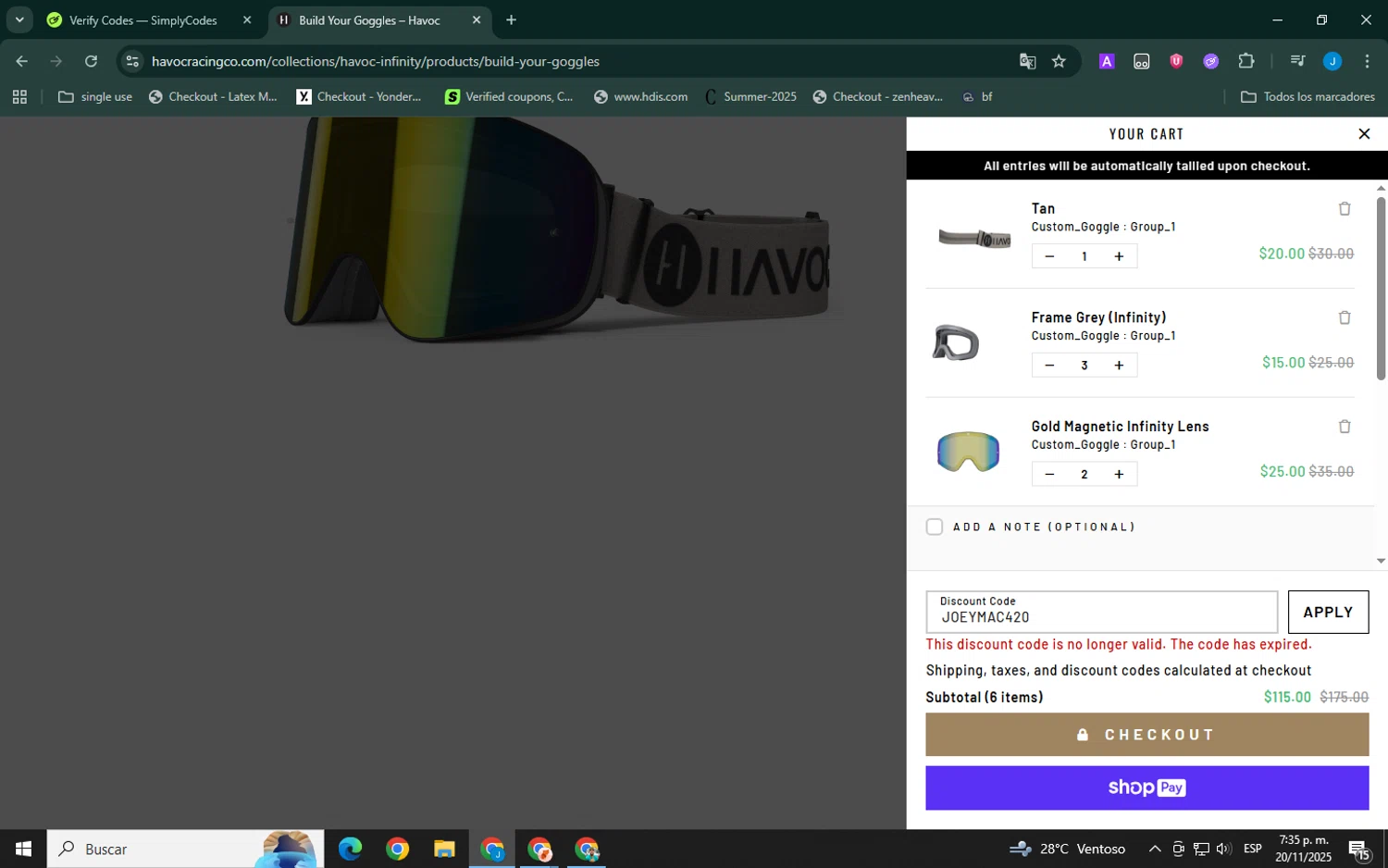1388x868 pixels.
Task: Open media controls icon in toolbar
Action: coord(1297,61)
